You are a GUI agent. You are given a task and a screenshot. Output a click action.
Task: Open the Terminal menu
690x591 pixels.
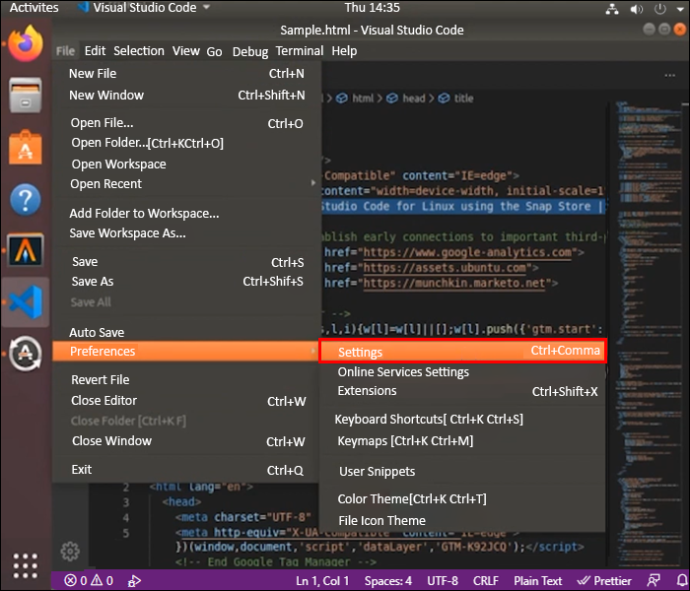300,51
